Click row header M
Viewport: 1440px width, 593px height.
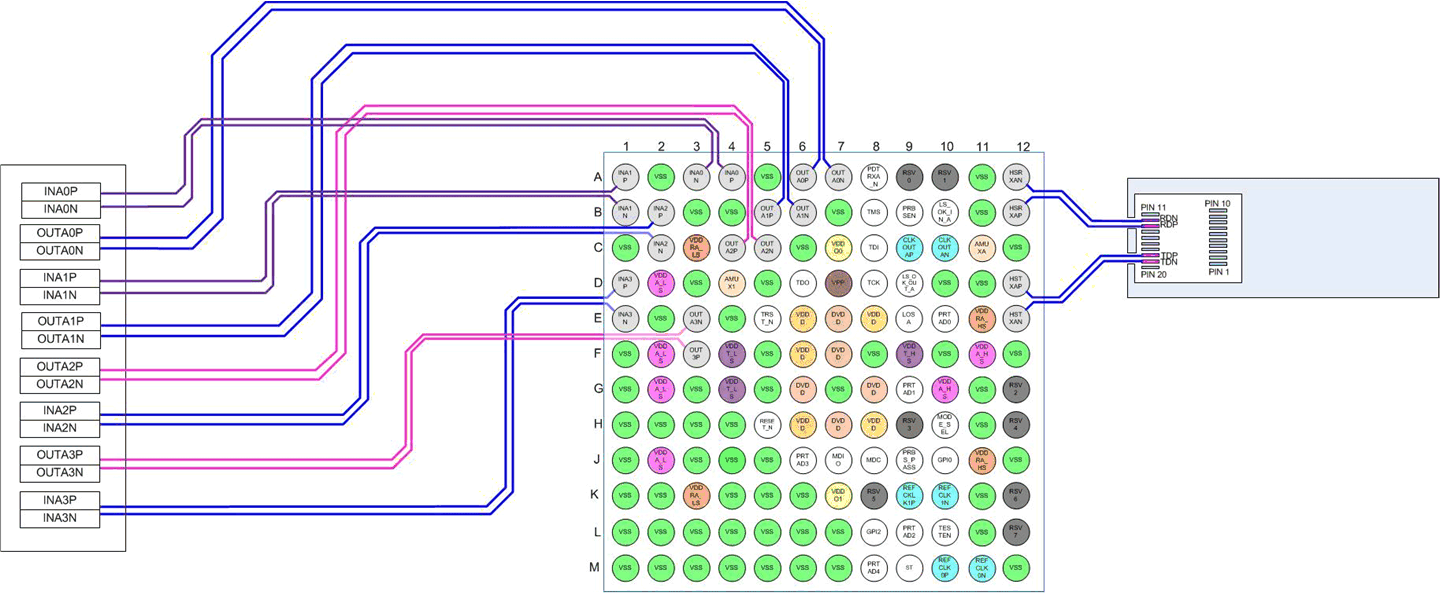[596, 567]
